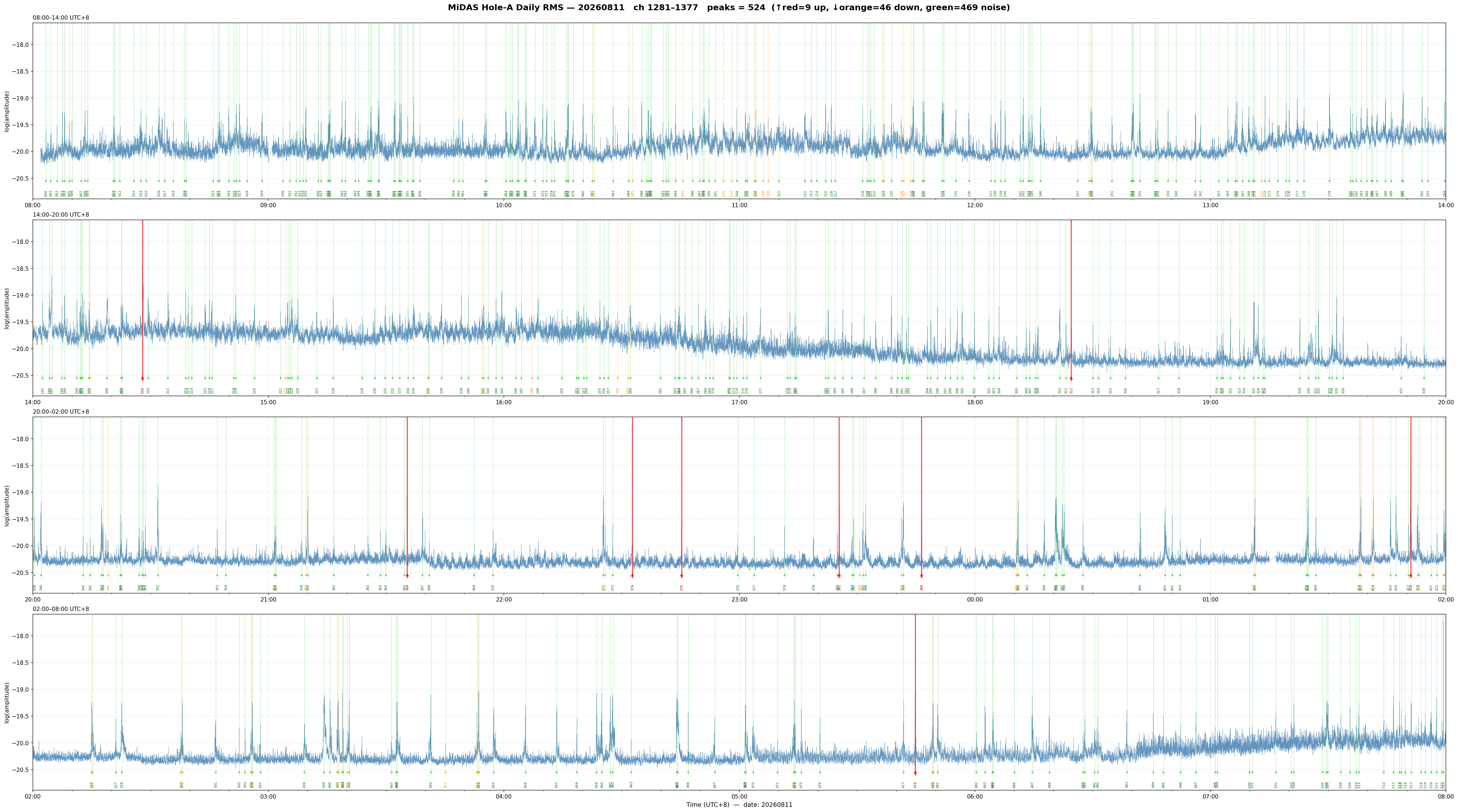Click −20.5 tick in the 20:00–02:00 panel
This screenshot has height=812, width=1458.
[21, 573]
